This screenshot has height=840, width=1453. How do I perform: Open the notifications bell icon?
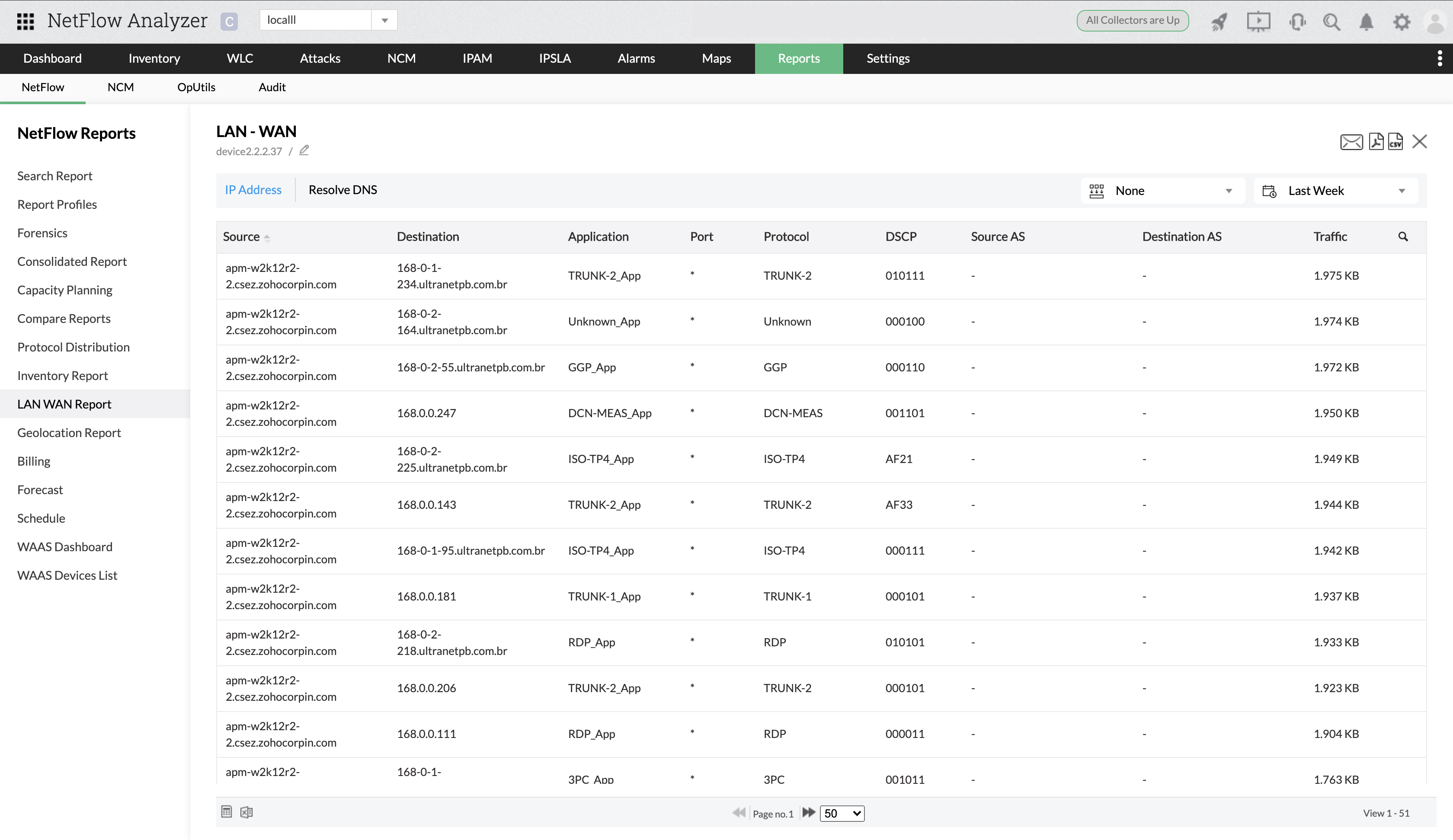pyautogui.click(x=1366, y=22)
